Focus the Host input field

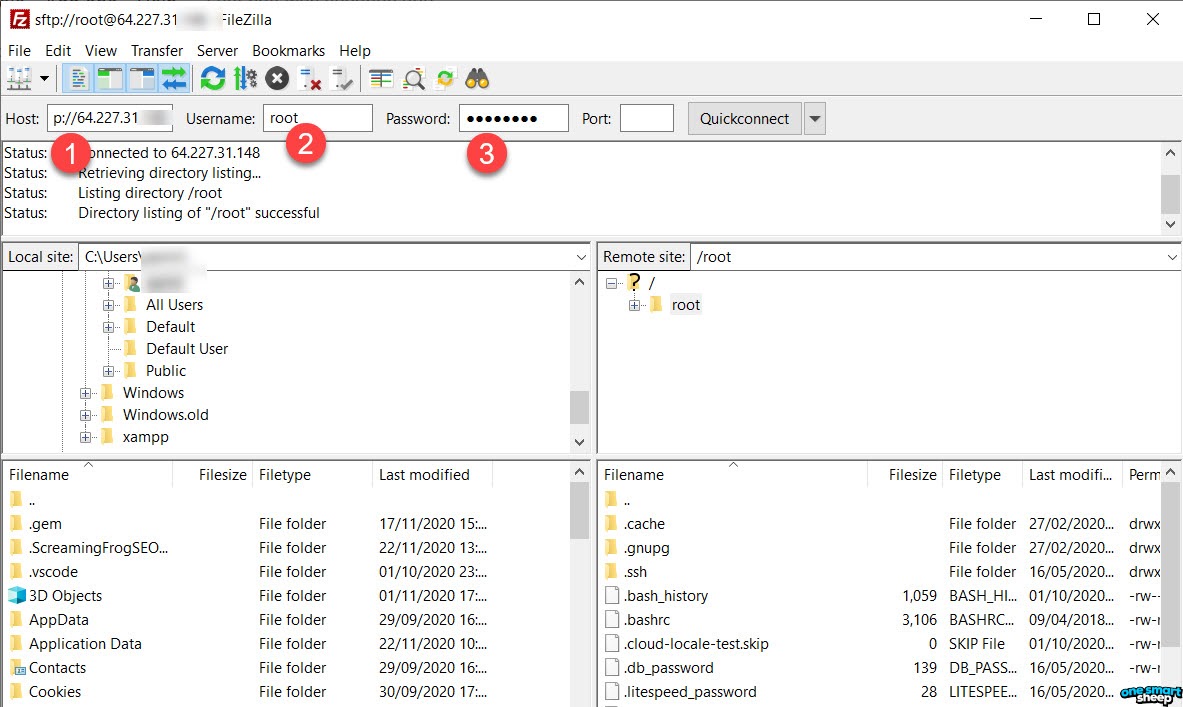[110, 118]
